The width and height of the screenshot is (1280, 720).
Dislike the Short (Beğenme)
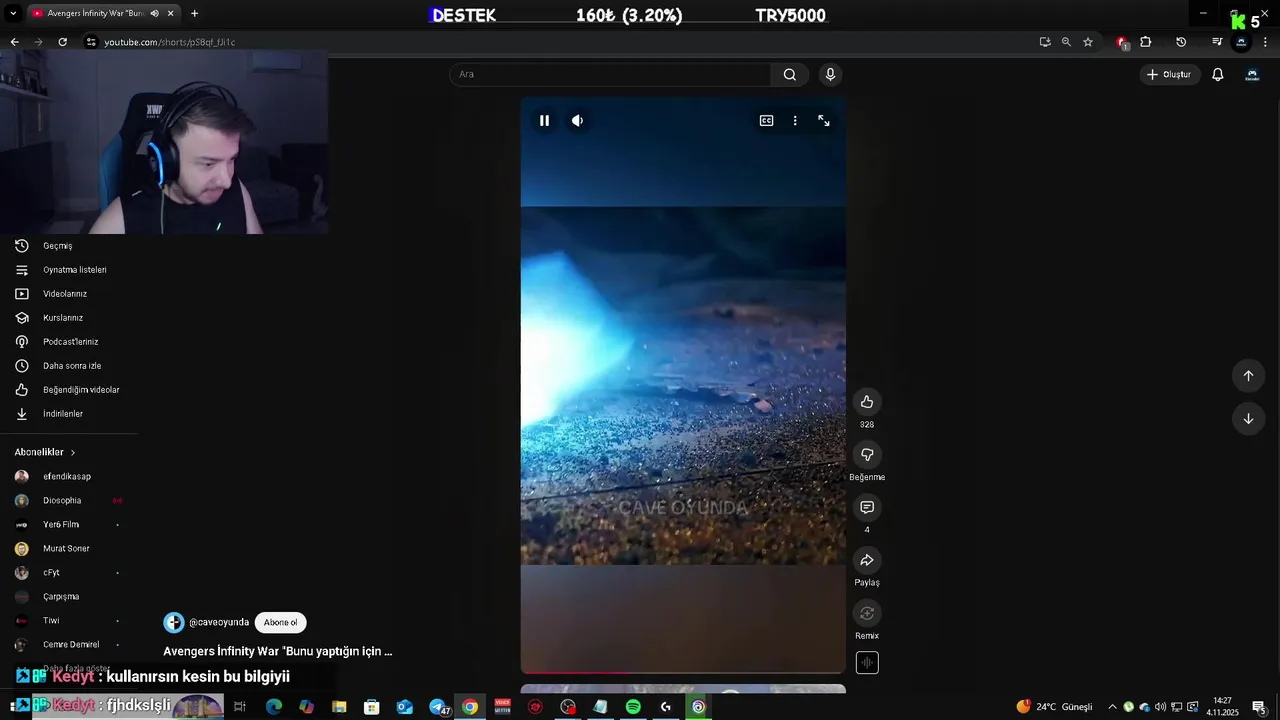867,455
